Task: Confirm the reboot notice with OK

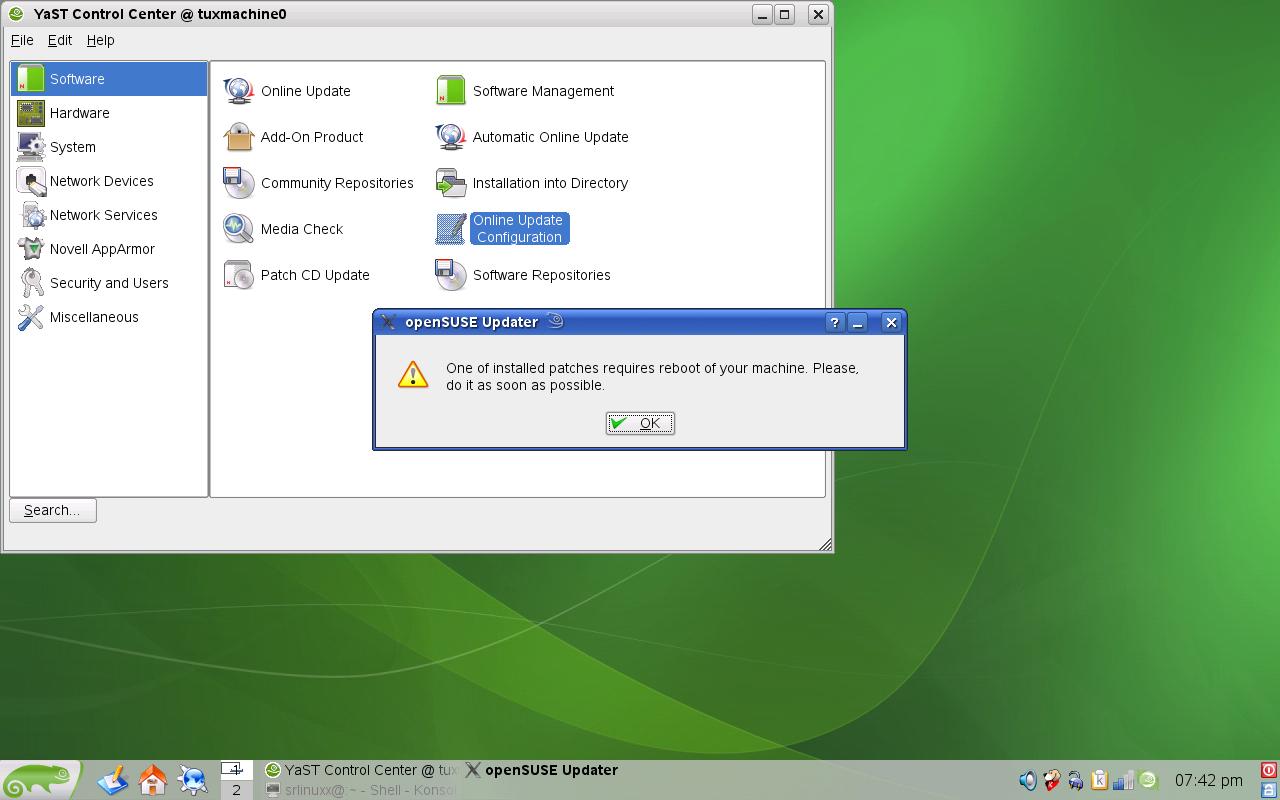Action: (640, 423)
